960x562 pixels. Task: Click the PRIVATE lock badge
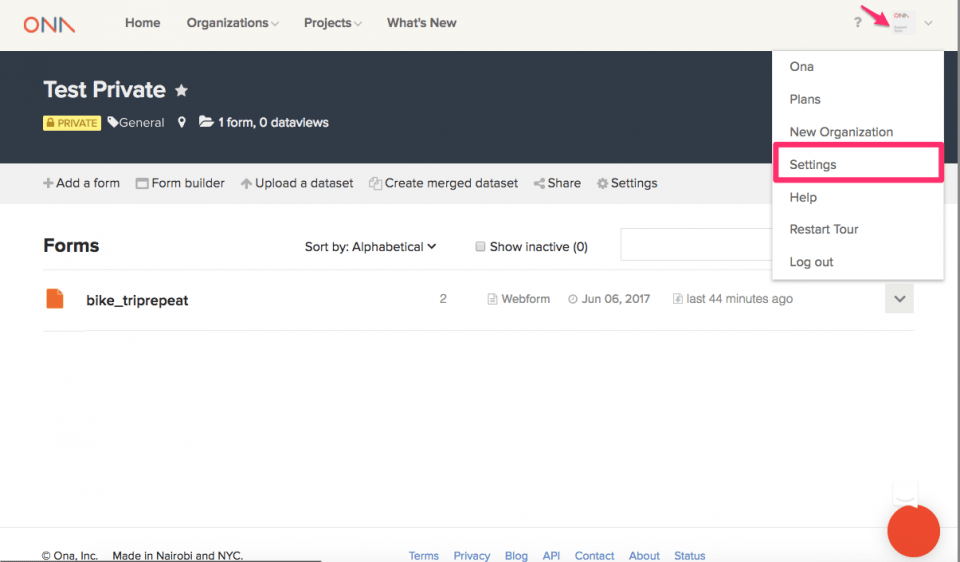72,123
